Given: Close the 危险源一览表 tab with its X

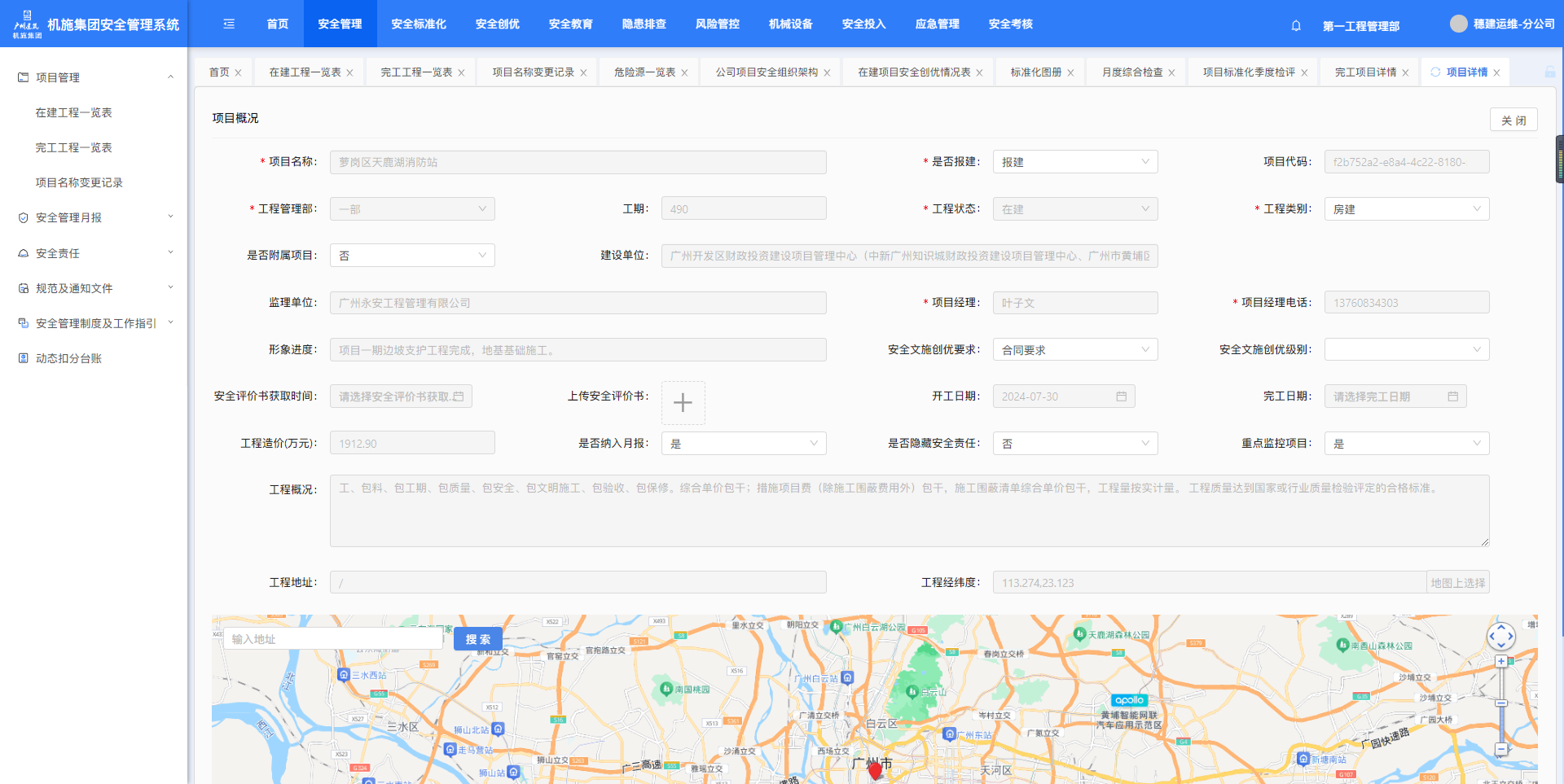Looking at the screenshot, I should 684,72.
